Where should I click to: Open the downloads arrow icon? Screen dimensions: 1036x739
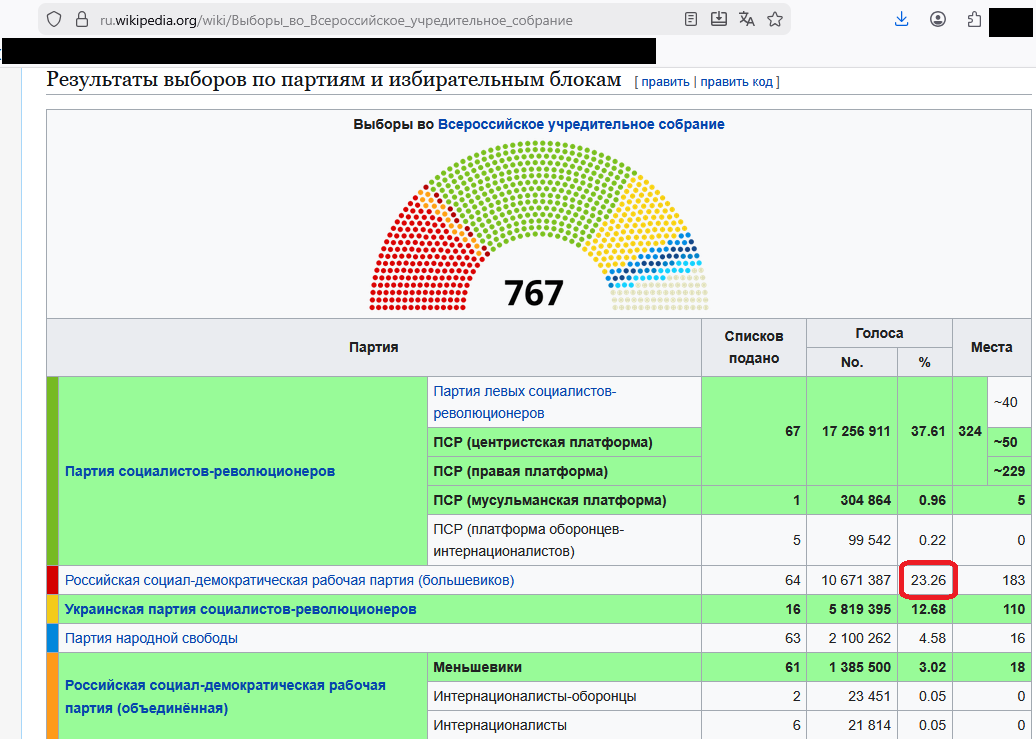click(x=901, y=19)
